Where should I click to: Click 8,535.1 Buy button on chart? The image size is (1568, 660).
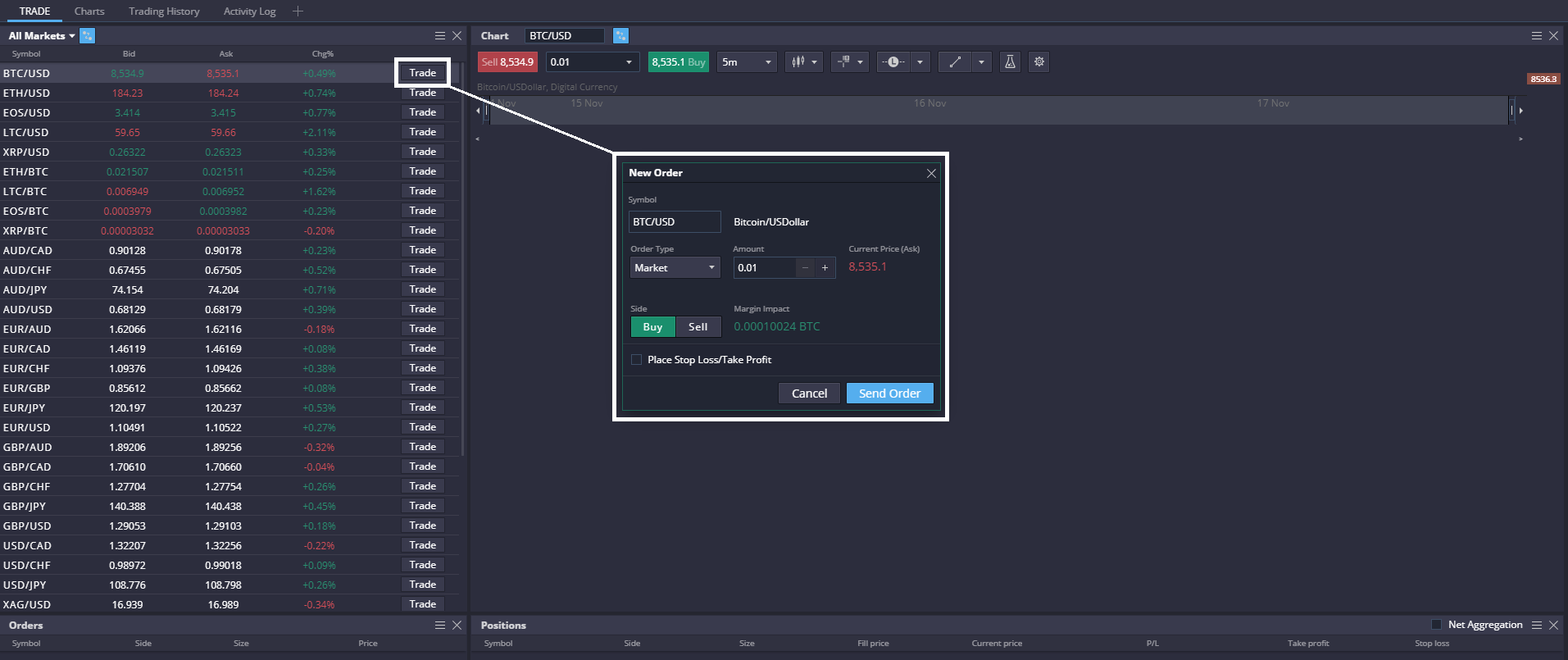pyautogui.click(x=679, y=62)
